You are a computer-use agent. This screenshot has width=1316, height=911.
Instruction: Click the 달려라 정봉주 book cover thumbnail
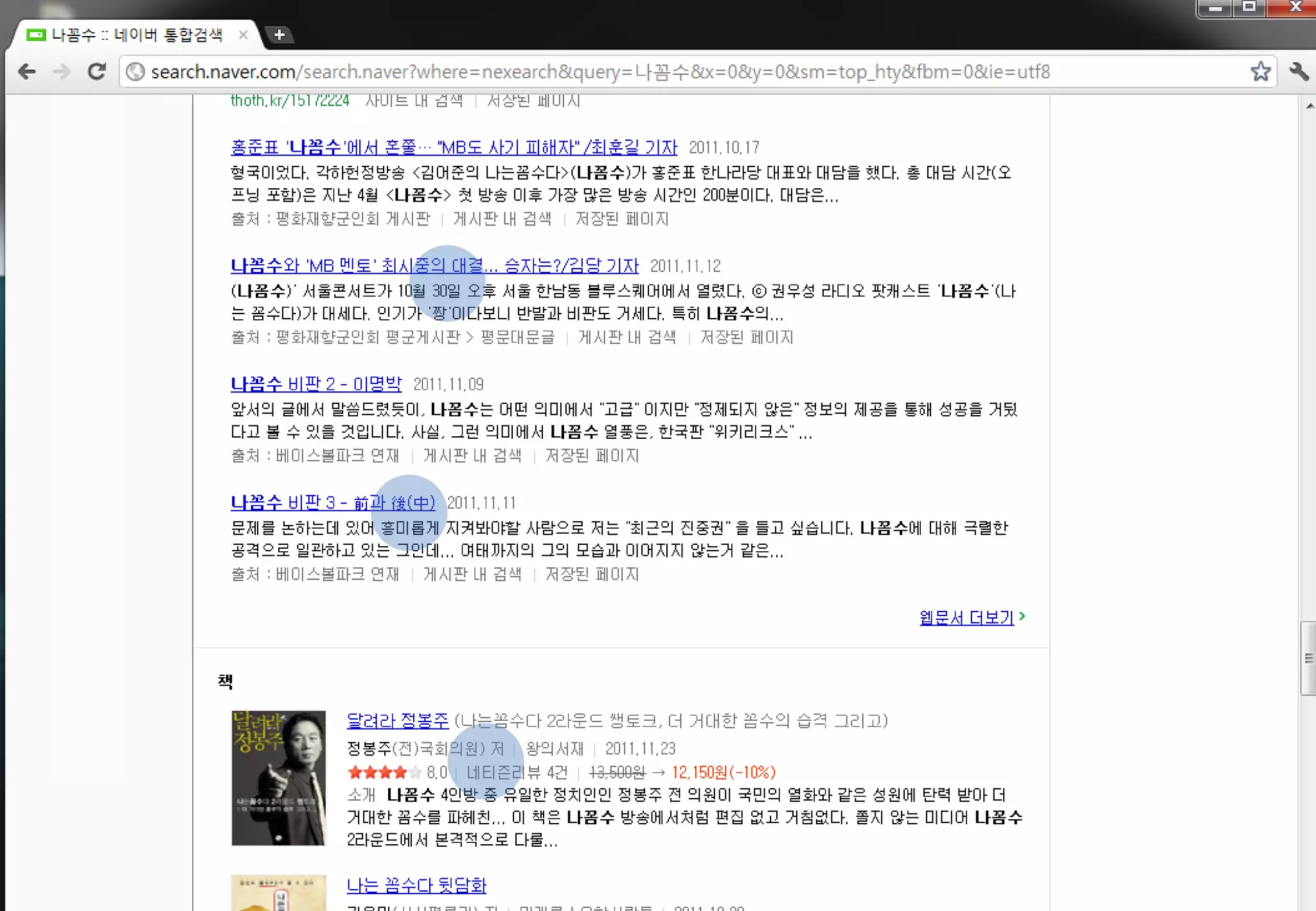click(278, 777)
